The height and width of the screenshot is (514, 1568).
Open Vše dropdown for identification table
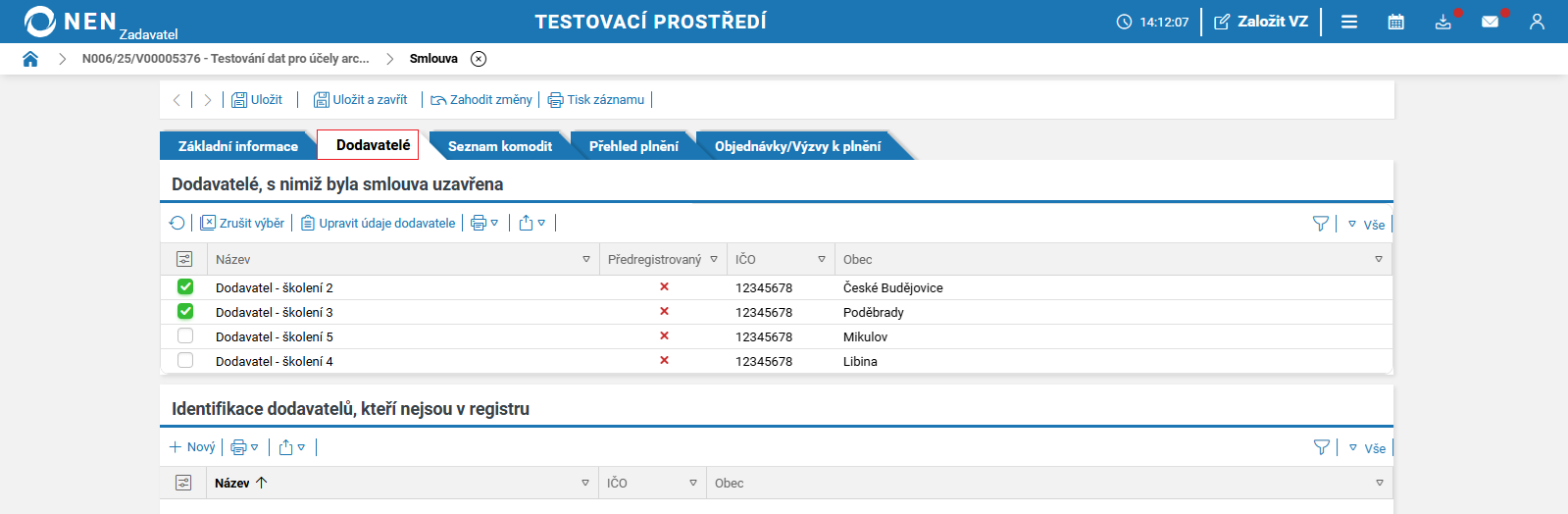[x=1367, y=448]
